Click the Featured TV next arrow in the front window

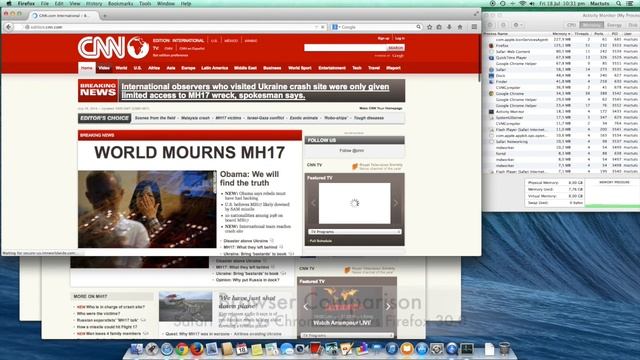[x=396, y=203]
